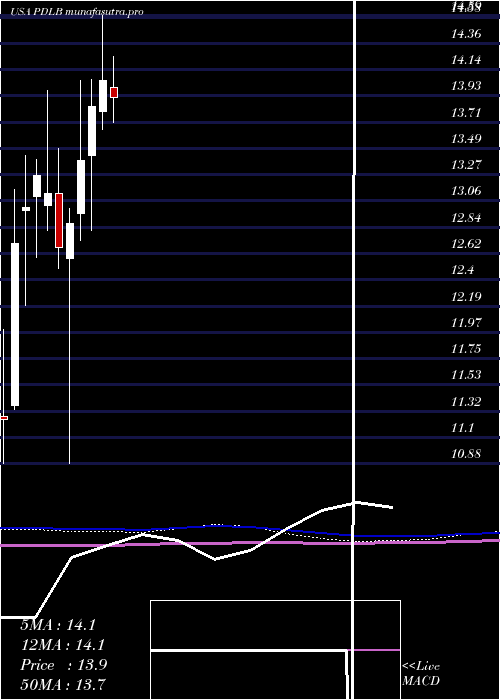Click the 11.97 price axis label
500x700 pixels.
pyautogui.click(x=466, y=322)
